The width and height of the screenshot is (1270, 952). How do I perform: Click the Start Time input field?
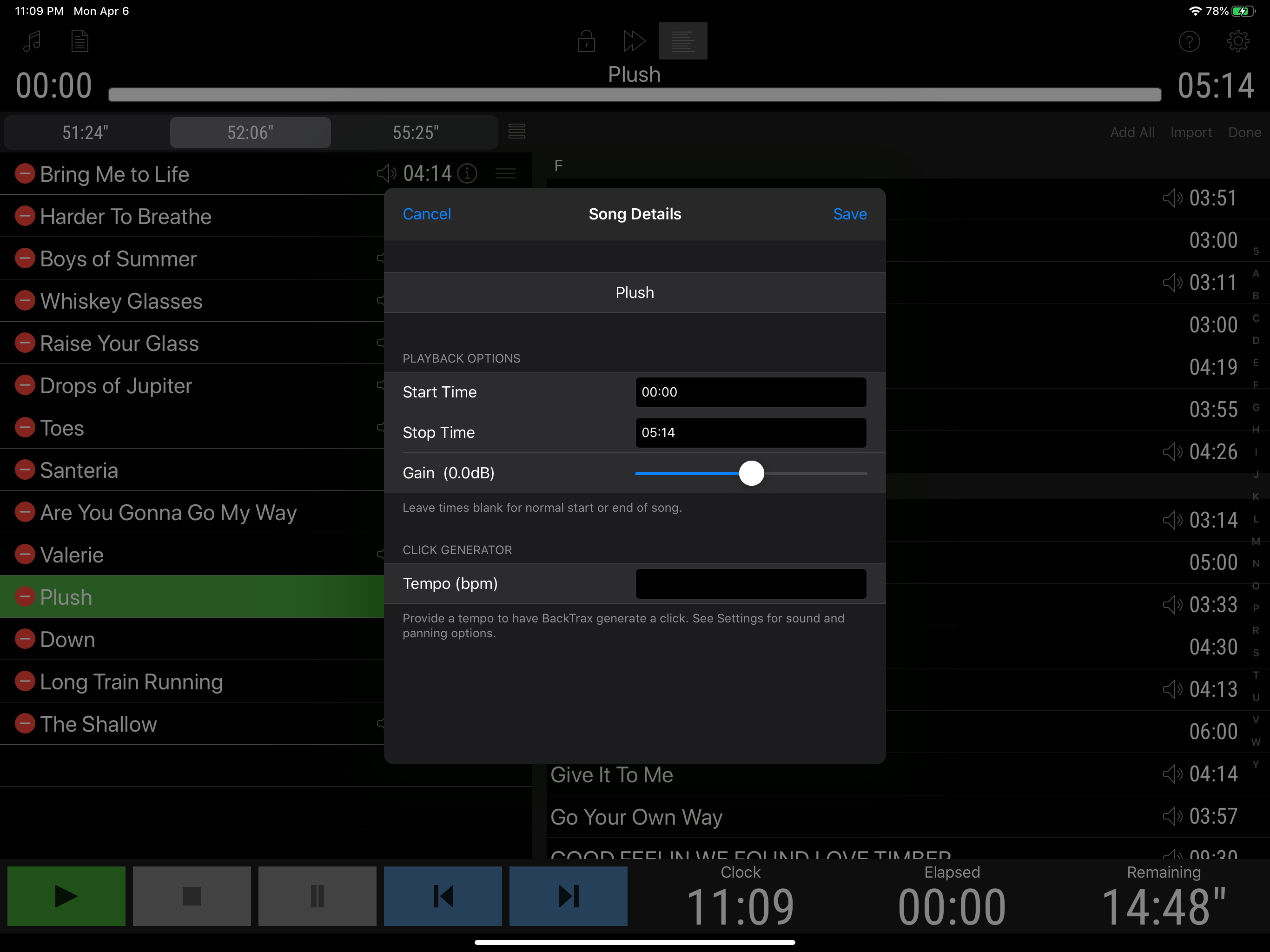751,392
